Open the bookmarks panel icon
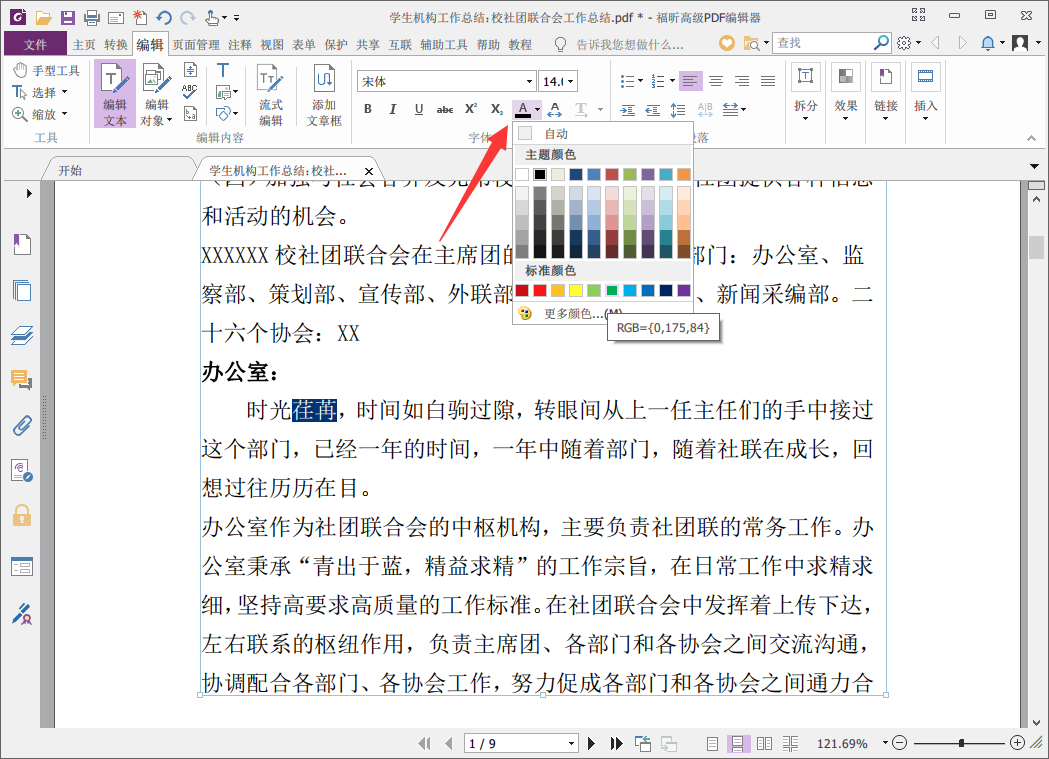The image size is (1049, 759). 22,244
